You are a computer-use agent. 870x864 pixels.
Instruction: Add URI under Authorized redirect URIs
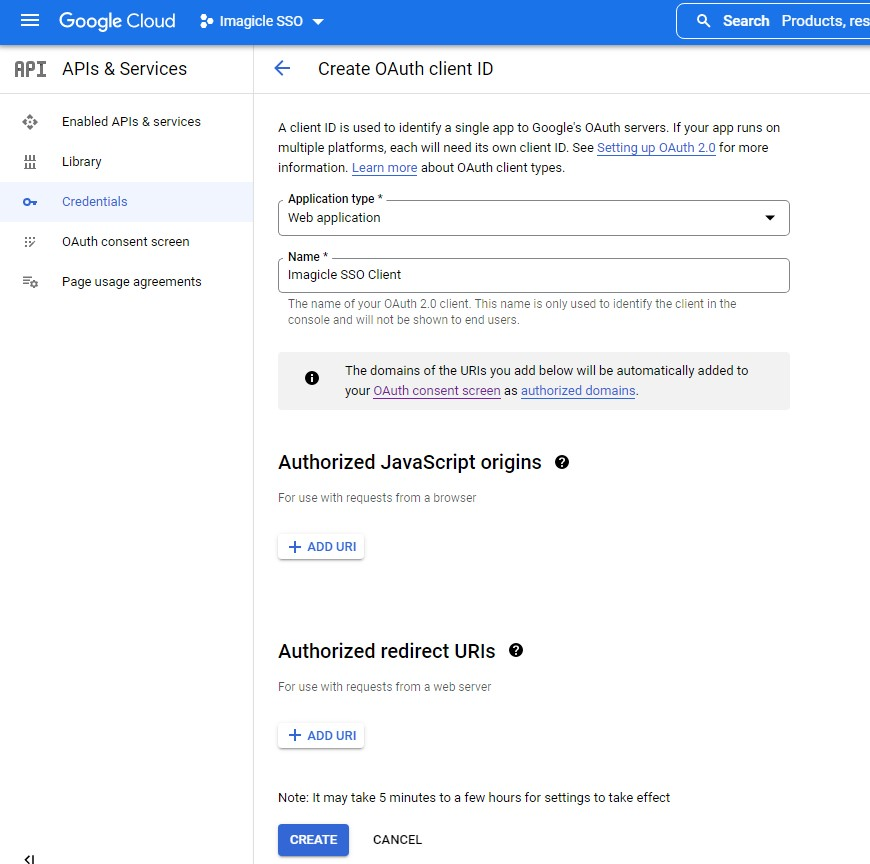[321, 735]
